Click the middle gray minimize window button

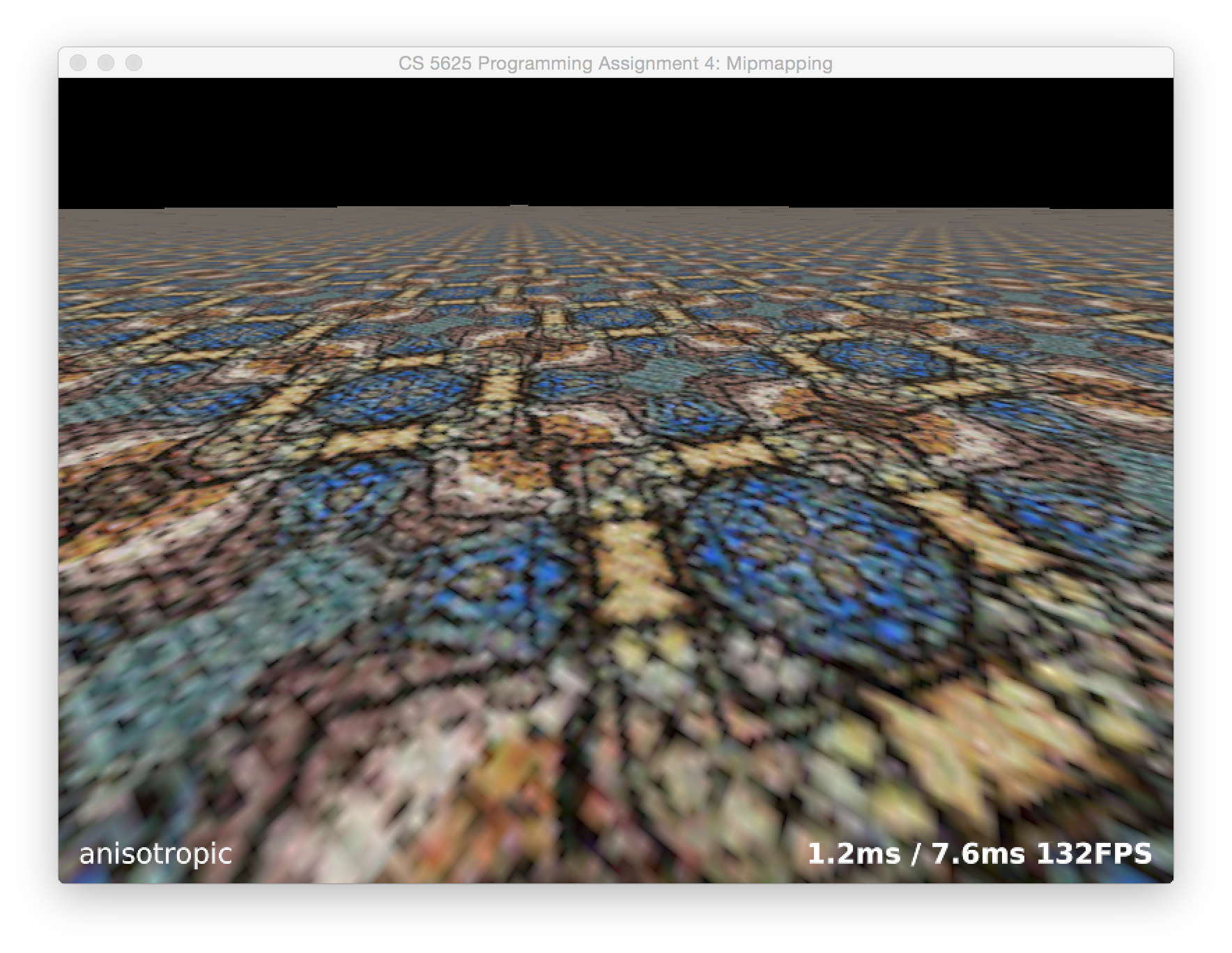click(106, 63)
